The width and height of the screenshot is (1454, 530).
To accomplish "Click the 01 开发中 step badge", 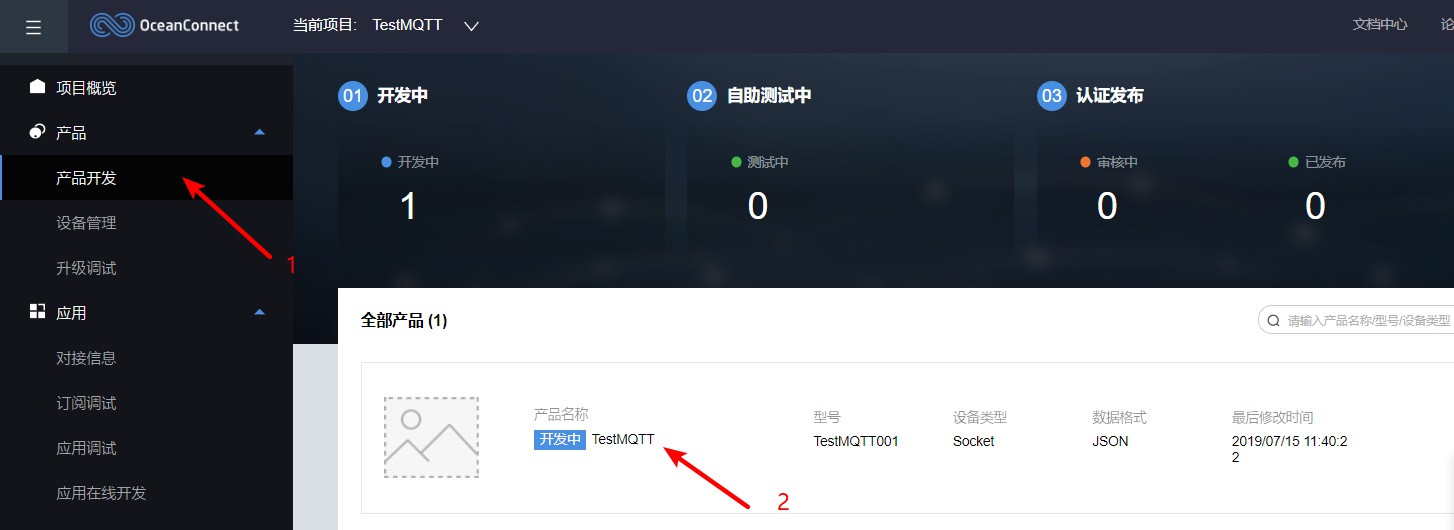I will (x=352, y=96).
